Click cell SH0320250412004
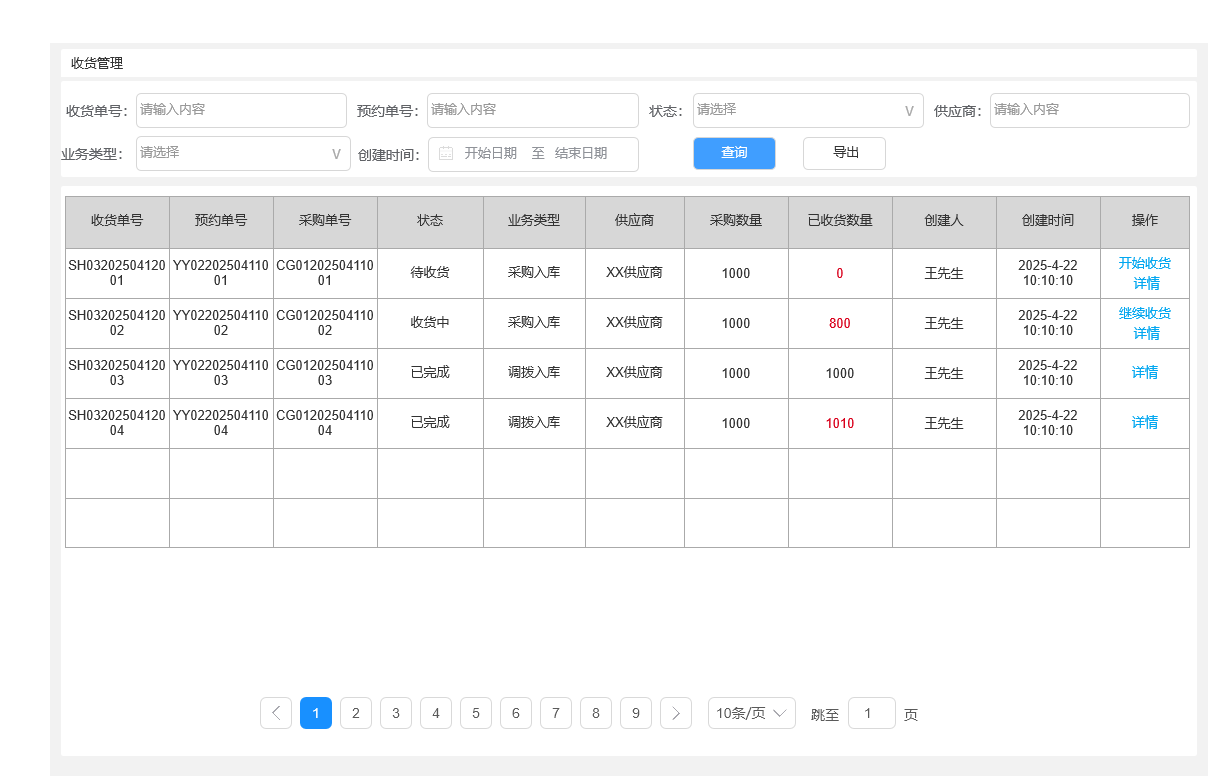Viewport: 1208px width, 776px height. [x=117, y=423]
